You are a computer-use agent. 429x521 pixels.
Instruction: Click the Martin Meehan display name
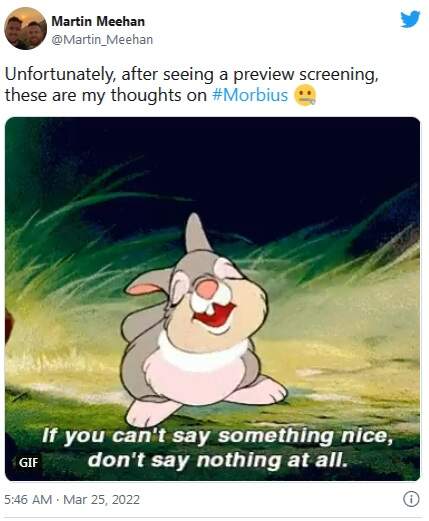click(98, 22)
